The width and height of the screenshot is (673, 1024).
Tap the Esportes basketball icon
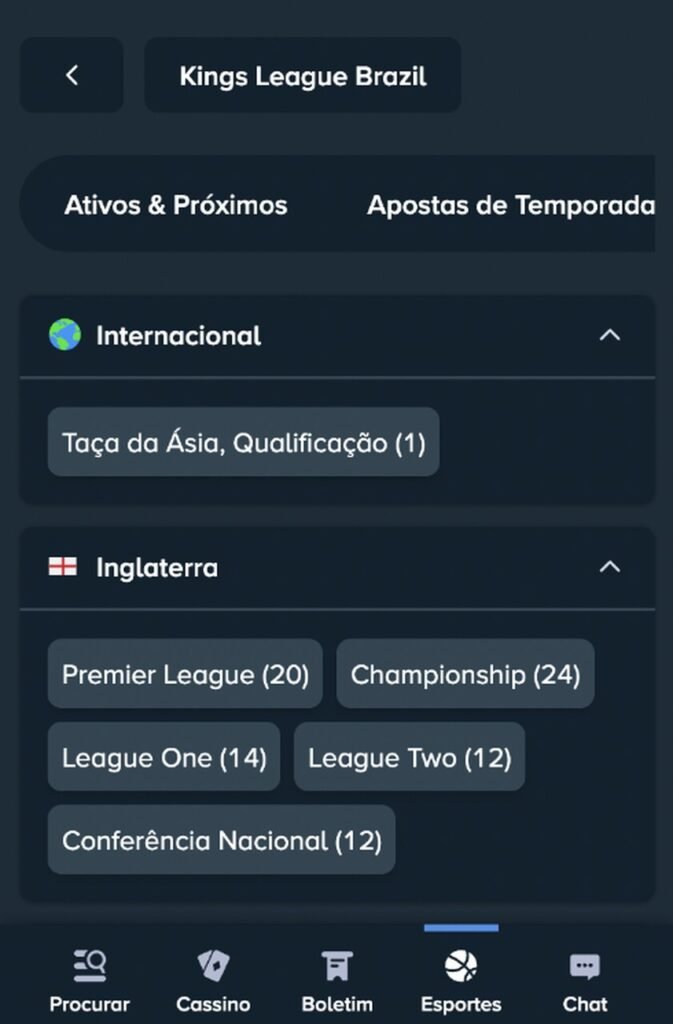461,965
